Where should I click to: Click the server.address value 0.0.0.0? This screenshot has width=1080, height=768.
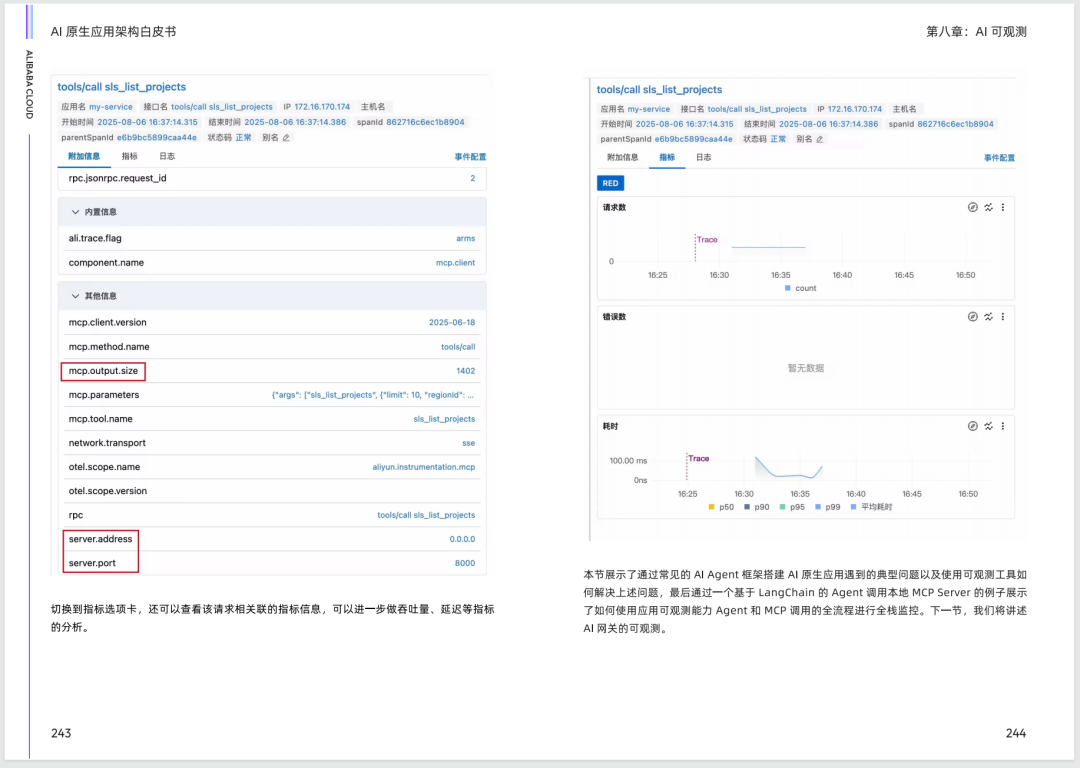(462, 539)
